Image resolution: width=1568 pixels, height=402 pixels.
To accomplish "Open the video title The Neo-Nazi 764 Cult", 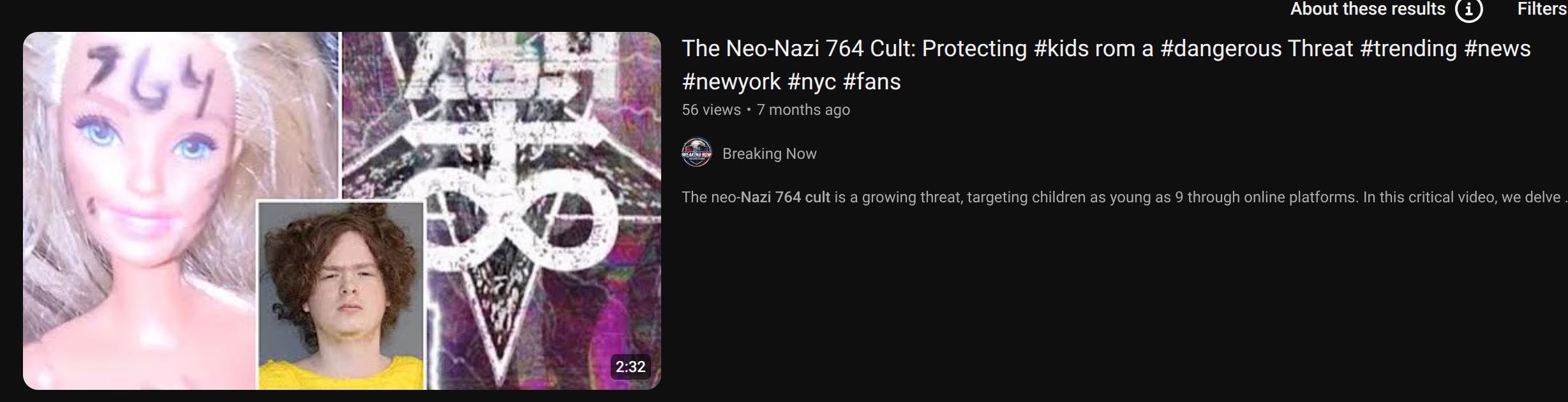I will tap(1106, 65).
